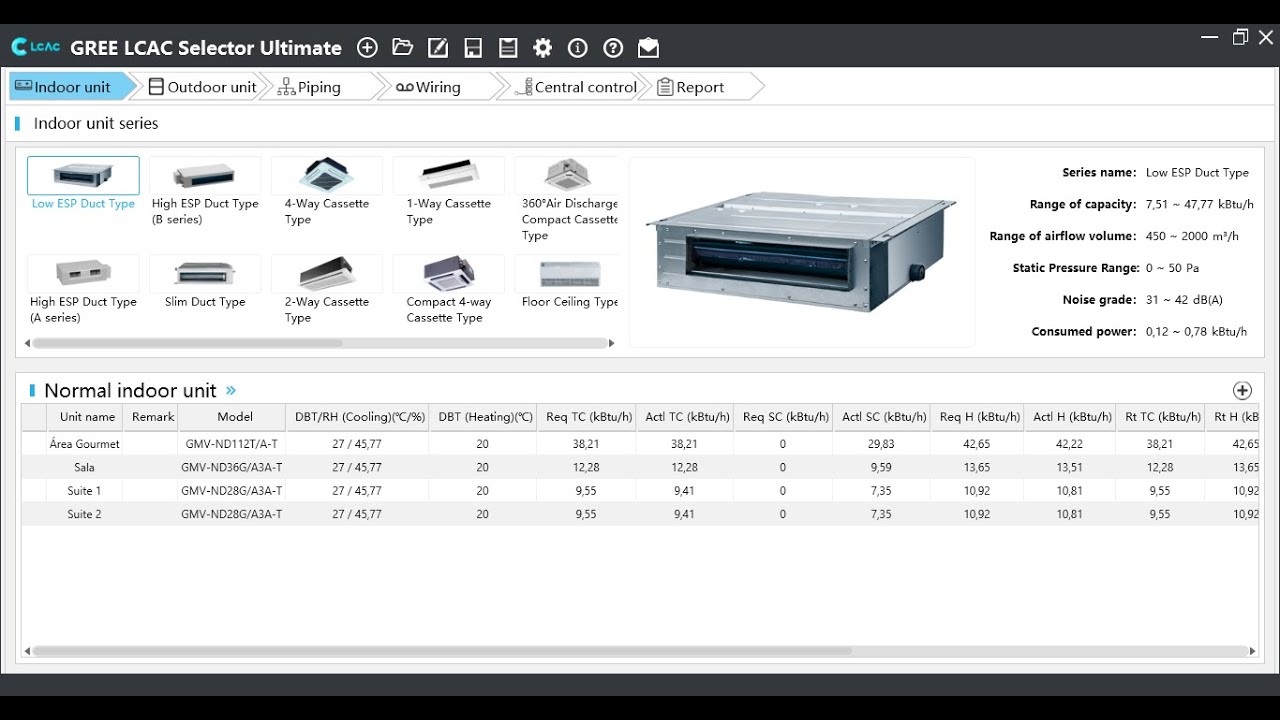
Task: Open help with the question mark icon
Action: point(613,48)
